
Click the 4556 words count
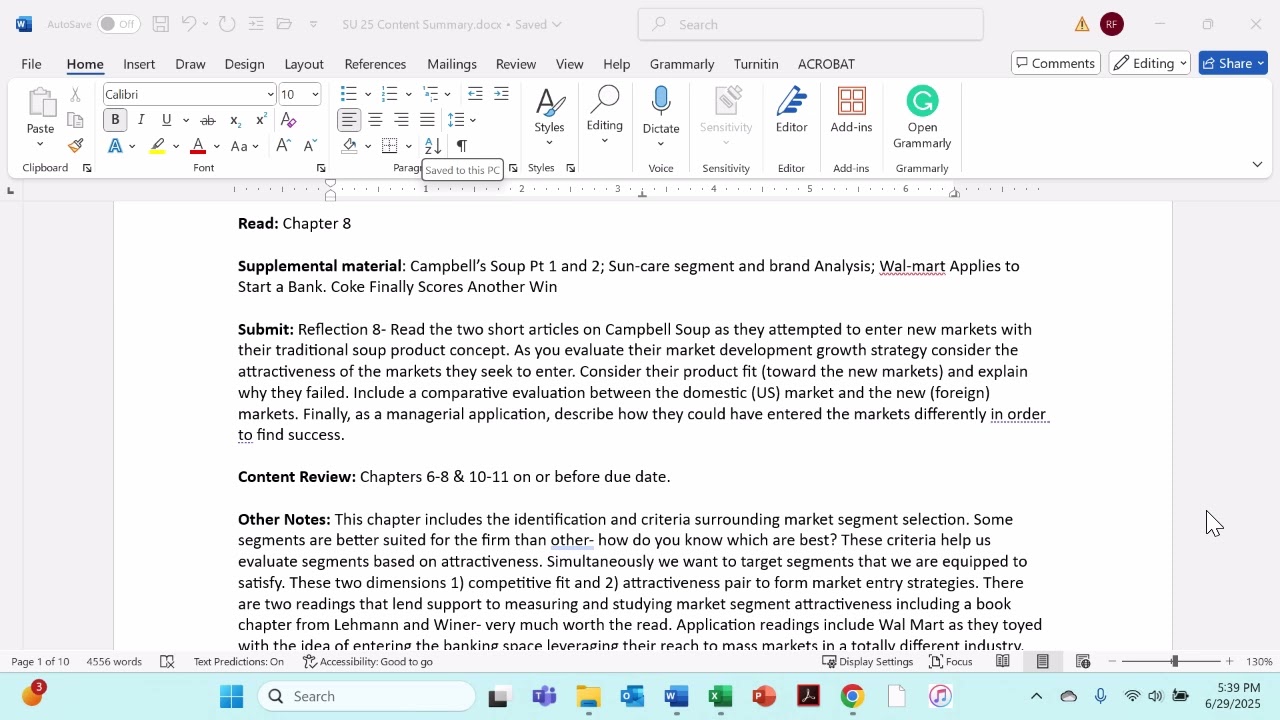[115, 661]
